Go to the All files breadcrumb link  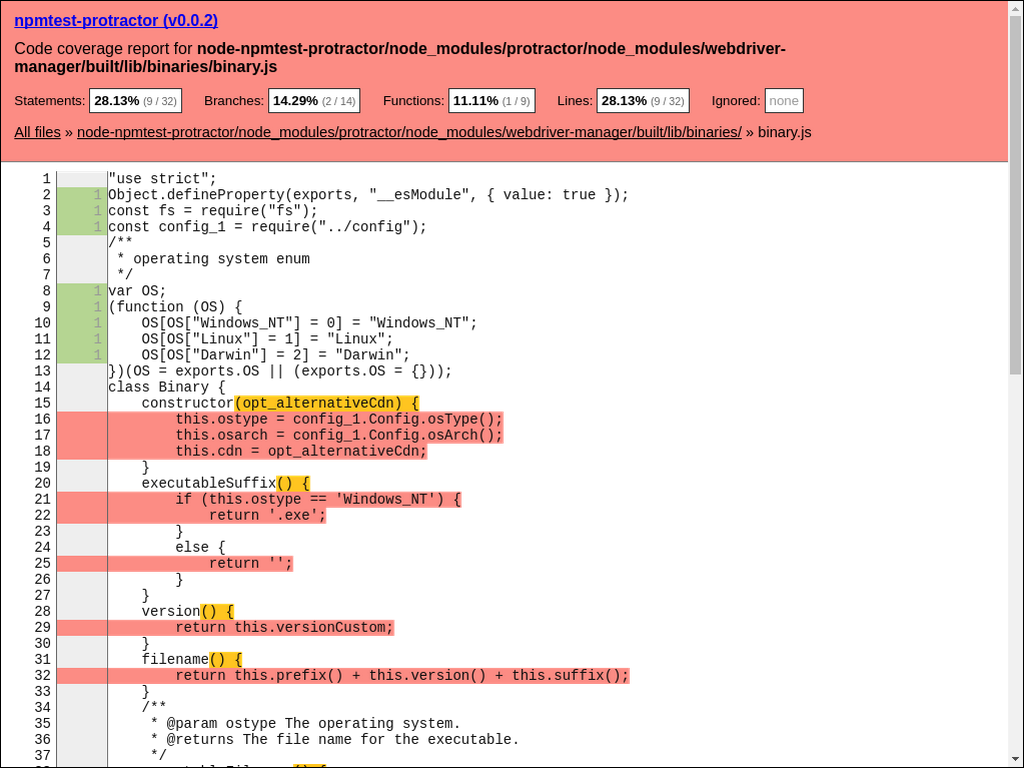[37, 132]
